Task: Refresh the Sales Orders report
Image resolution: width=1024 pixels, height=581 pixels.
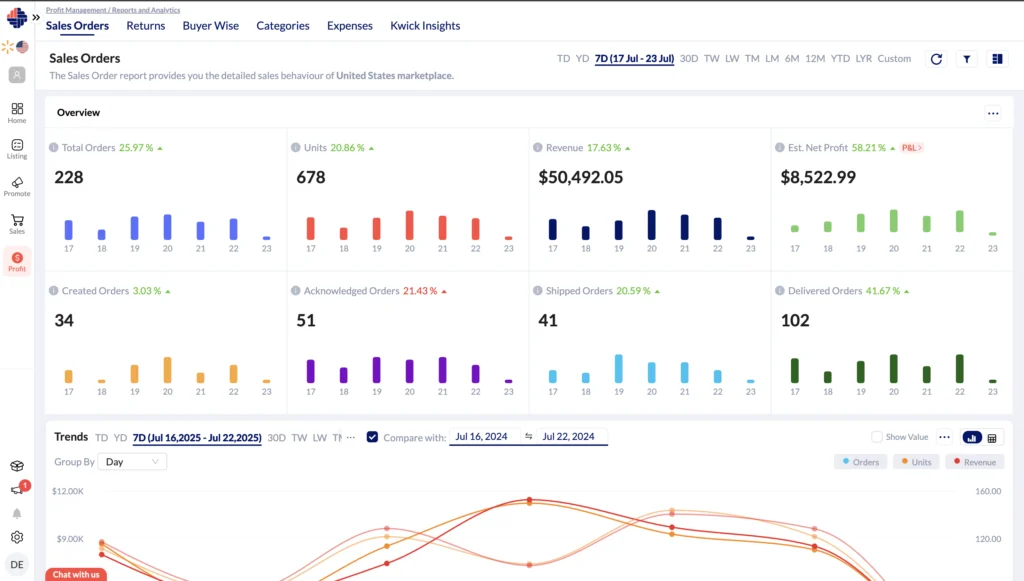Action: 936,59
